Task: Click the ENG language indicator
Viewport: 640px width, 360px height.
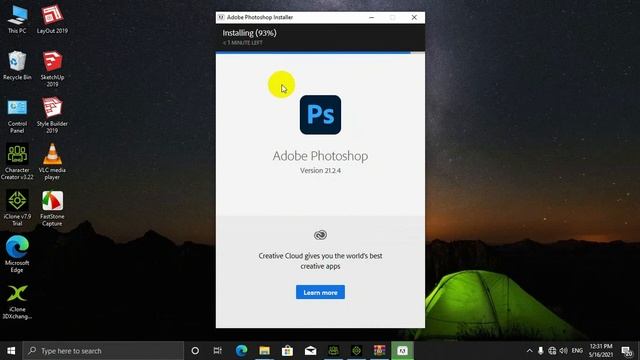Action: pyautogui.click(x=577, y=351)
